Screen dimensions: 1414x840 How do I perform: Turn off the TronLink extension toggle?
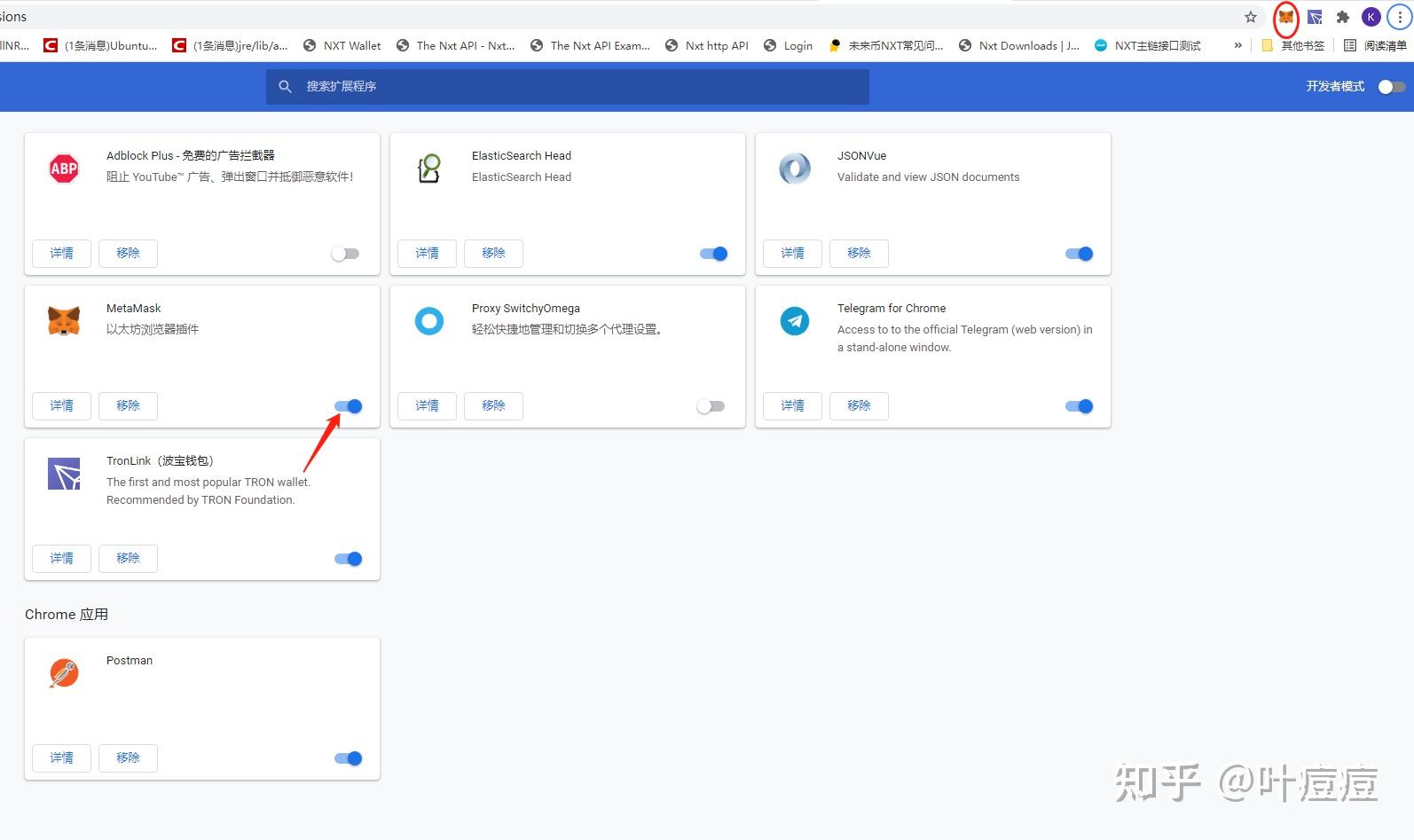(349, 559)
